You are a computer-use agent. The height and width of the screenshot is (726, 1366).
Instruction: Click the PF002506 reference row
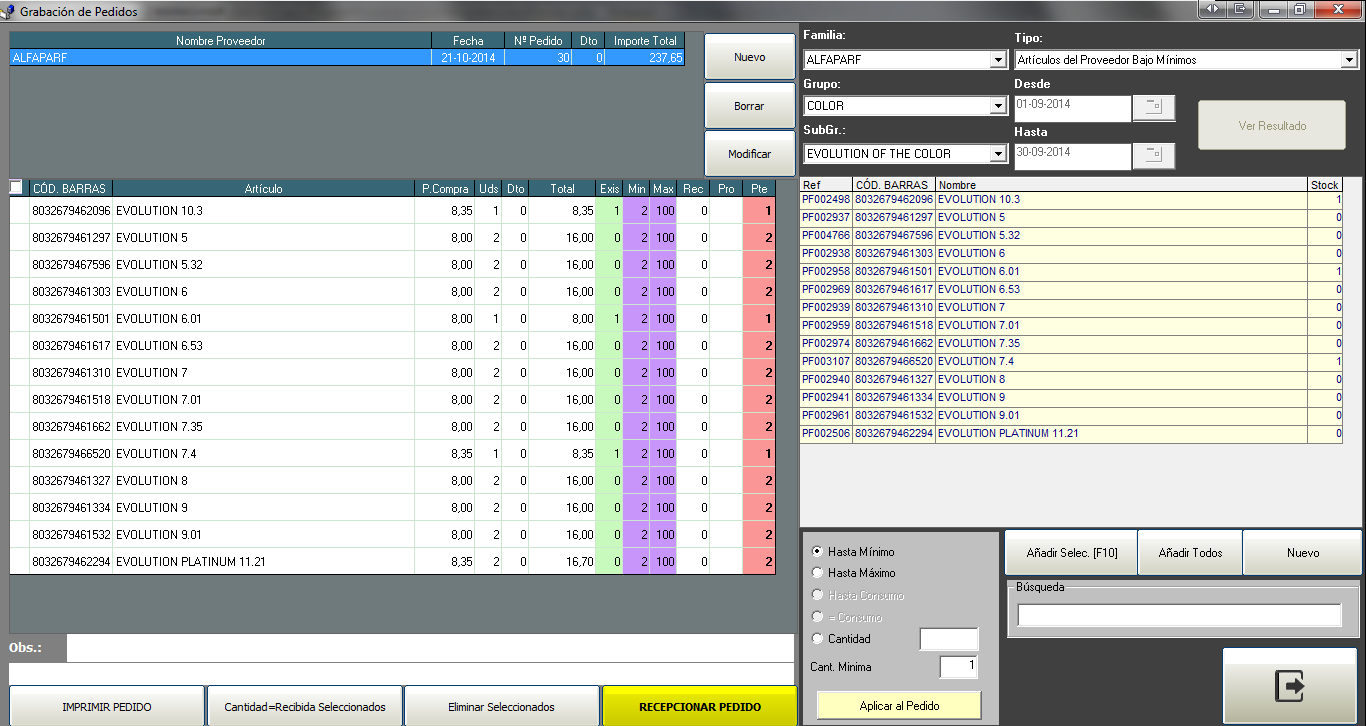click(1071, 434)
